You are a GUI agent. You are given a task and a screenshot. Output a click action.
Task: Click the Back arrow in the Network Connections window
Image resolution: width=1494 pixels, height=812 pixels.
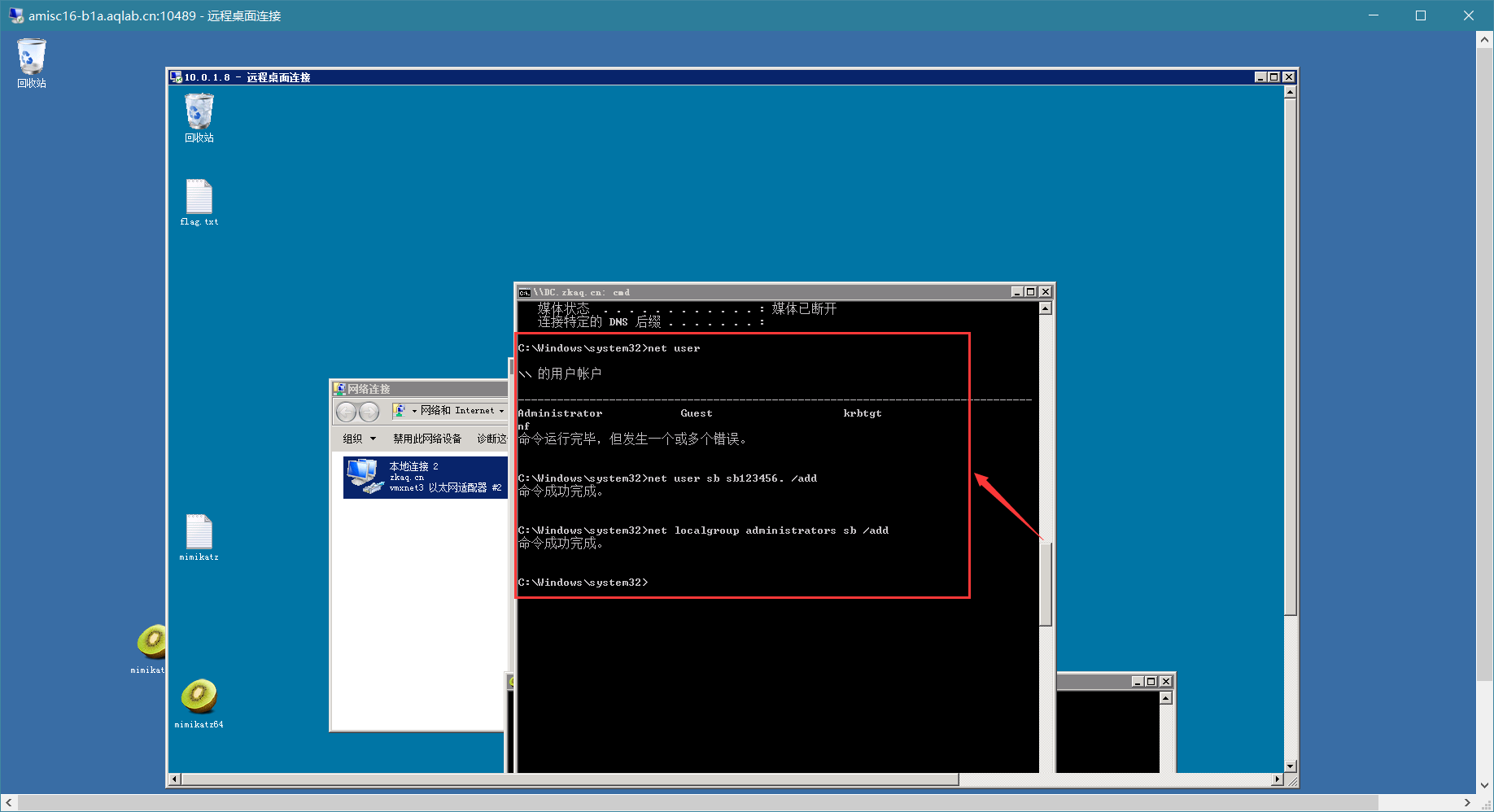[x=346, y=412]
